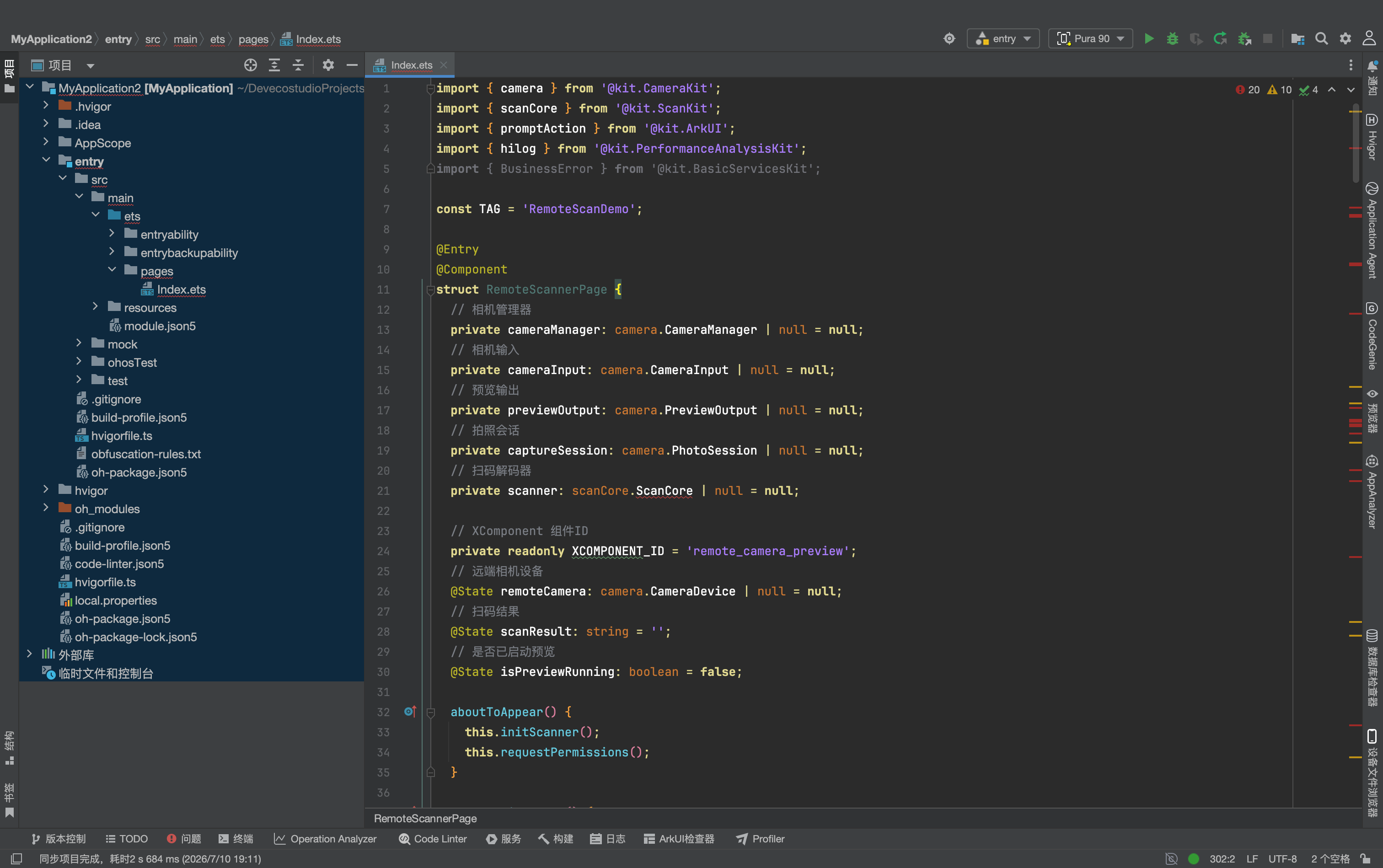1383x868 pixels.
Task: Click the Search Everywhere magnifier icon
Action: 1321,38
